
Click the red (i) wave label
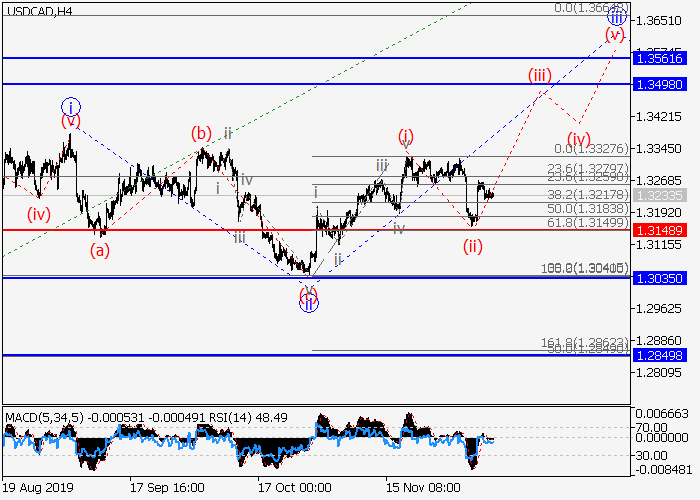(x=406, y=135)
